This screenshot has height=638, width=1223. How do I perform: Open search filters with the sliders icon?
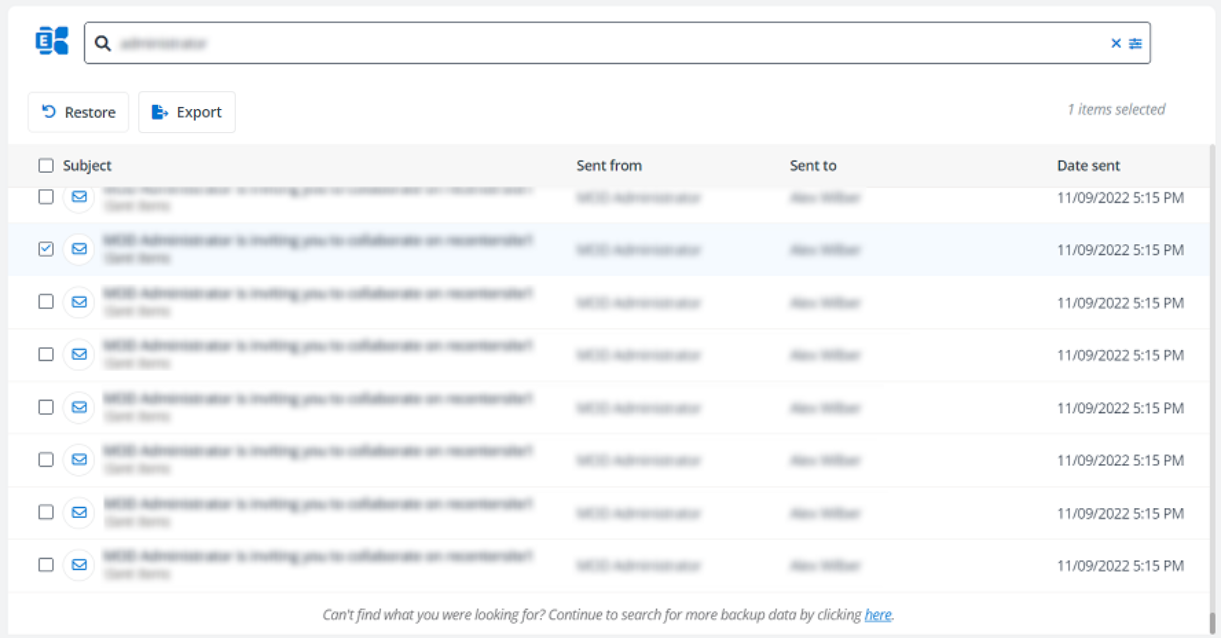click(x=1136, y=42)
